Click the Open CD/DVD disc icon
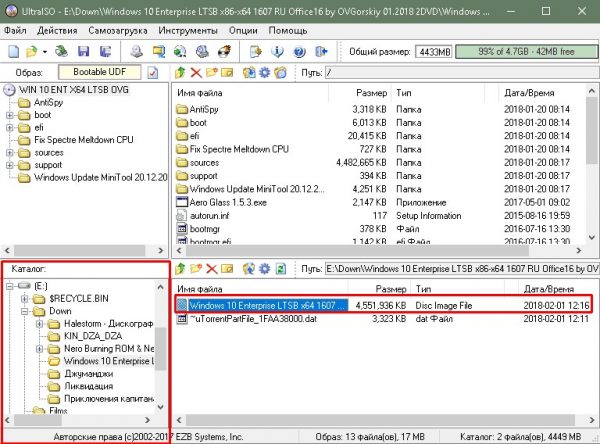Screen dimensions: 600x444 (61, 51)
